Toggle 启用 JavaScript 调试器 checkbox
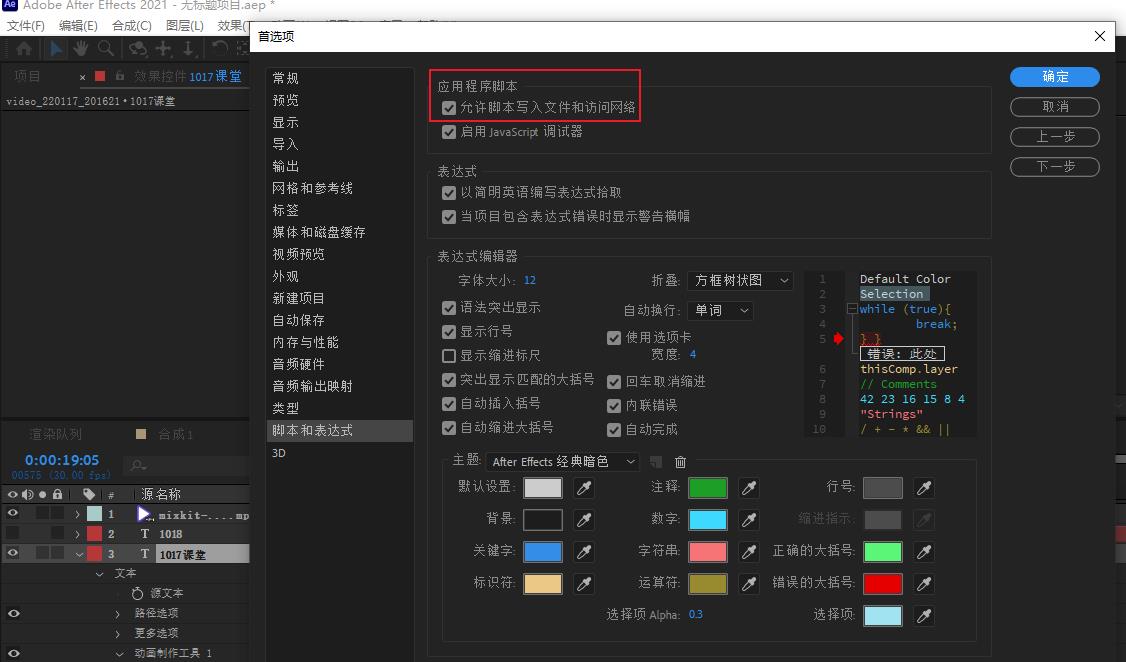Screen dimensions: 1126x662 (x=449, y=132)
